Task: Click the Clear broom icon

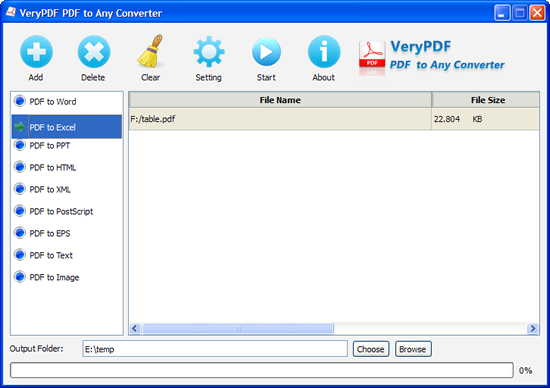Action: (150, 51)
